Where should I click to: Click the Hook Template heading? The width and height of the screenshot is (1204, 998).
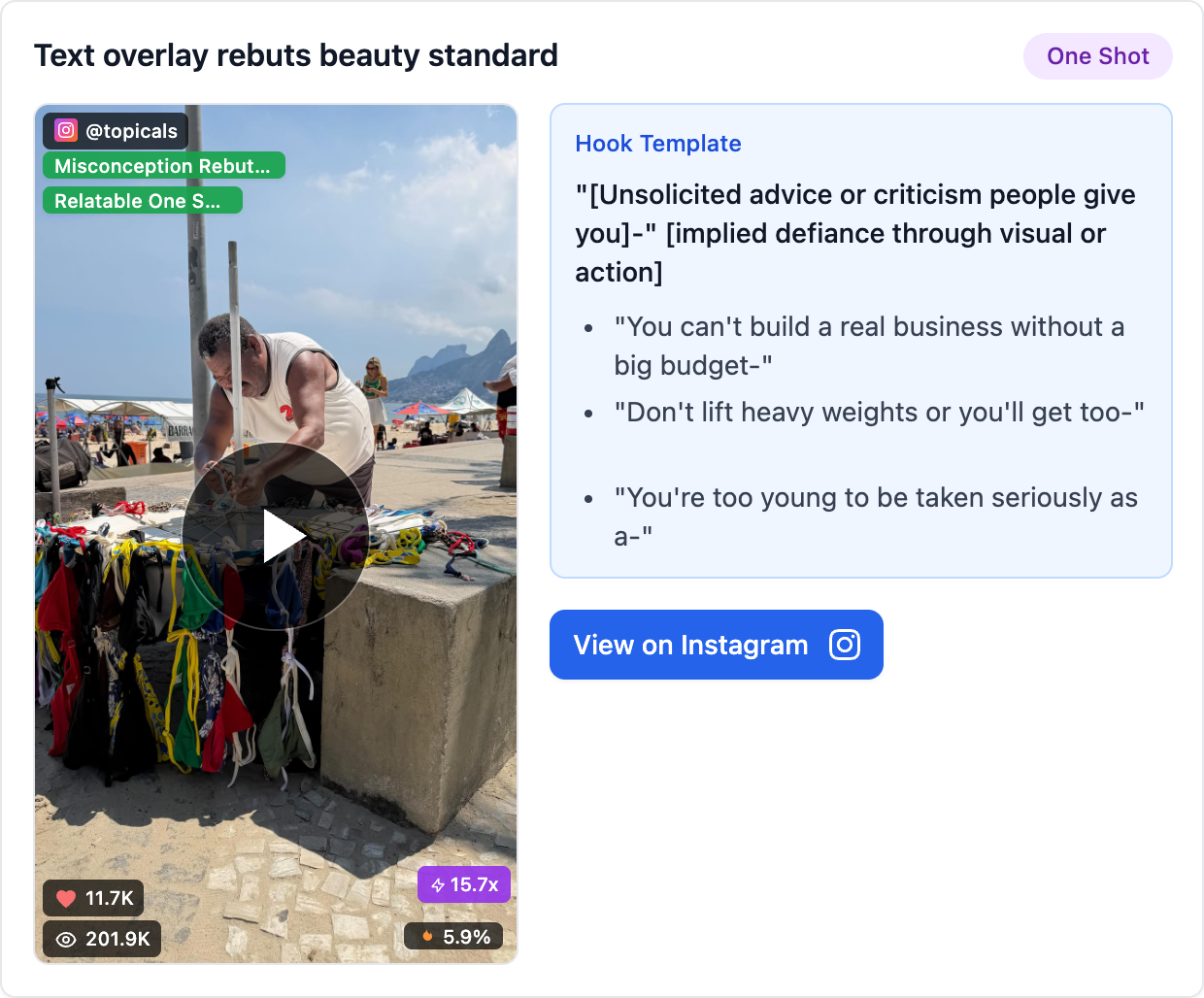[x=657, y=144]
